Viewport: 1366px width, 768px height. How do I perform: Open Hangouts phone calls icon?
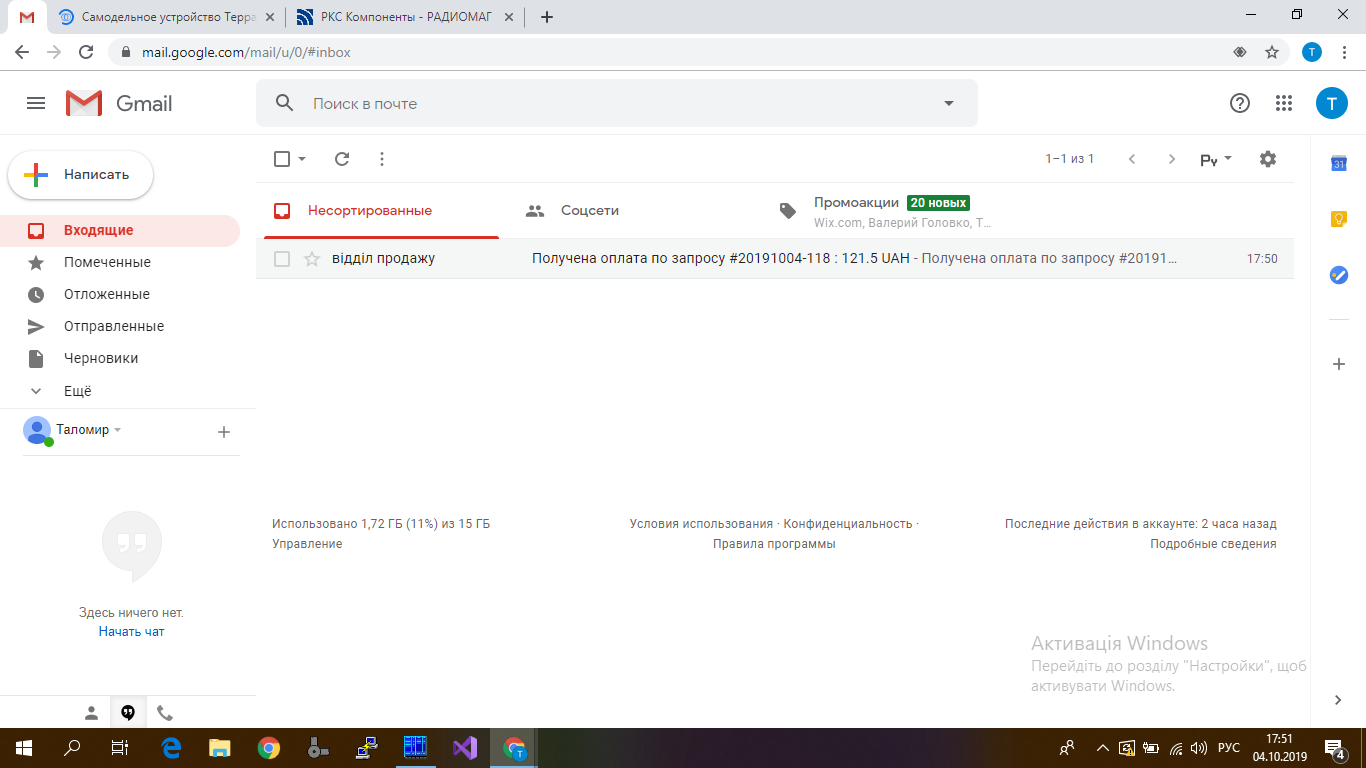[165, 713]
